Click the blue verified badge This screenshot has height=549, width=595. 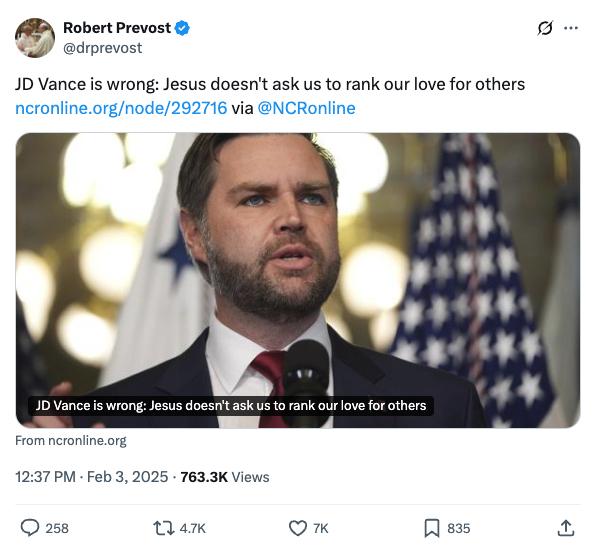183,28
